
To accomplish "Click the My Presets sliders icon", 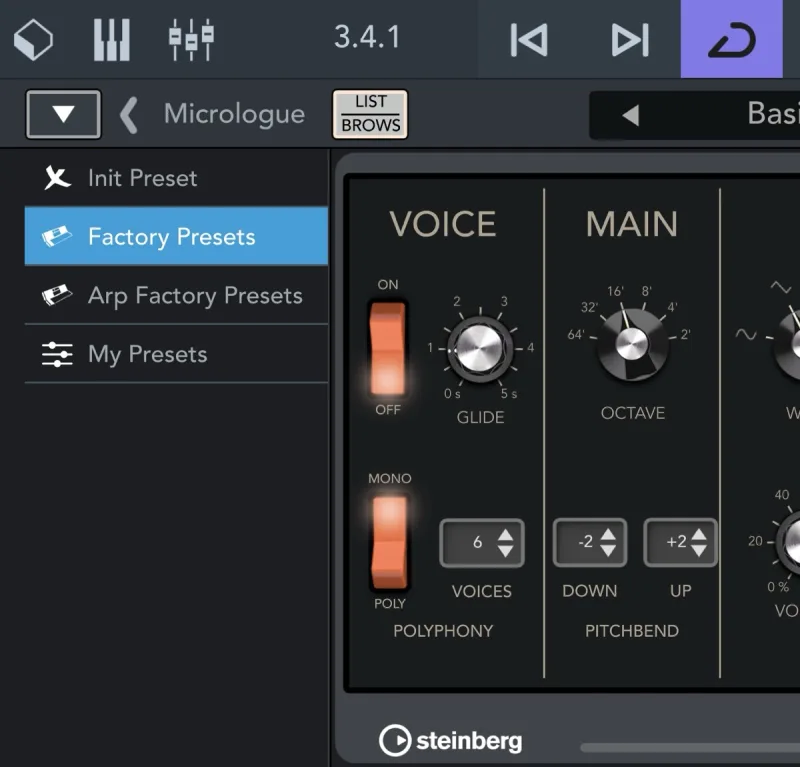I will [x=57, y=354].
